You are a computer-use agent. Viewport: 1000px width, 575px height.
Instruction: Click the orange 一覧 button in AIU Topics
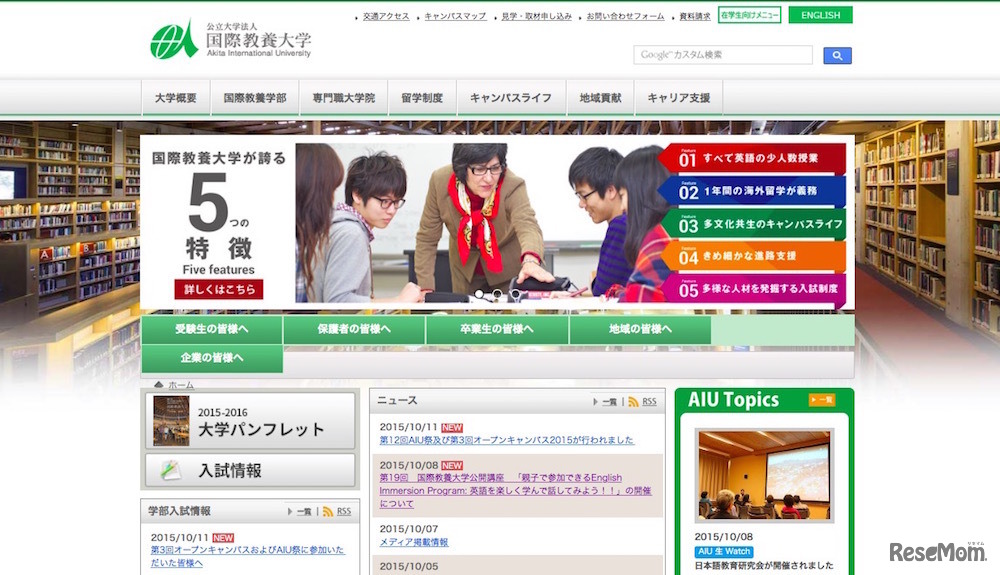(x=821, y=400)
